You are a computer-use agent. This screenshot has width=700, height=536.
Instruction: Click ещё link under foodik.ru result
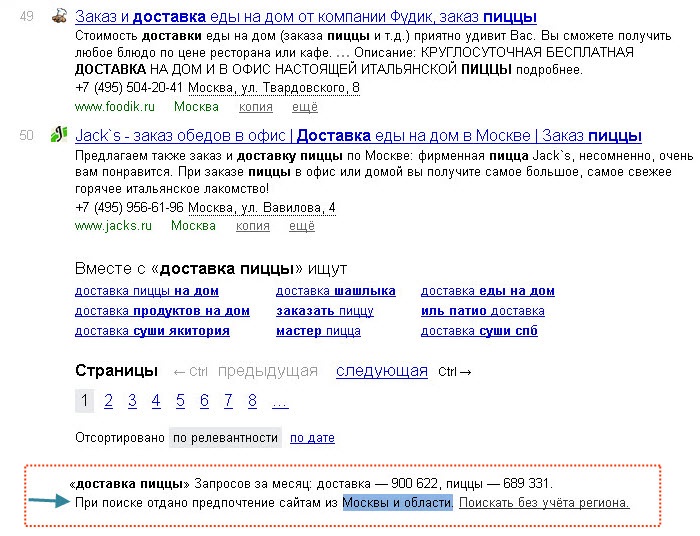[x=305, y=107]
